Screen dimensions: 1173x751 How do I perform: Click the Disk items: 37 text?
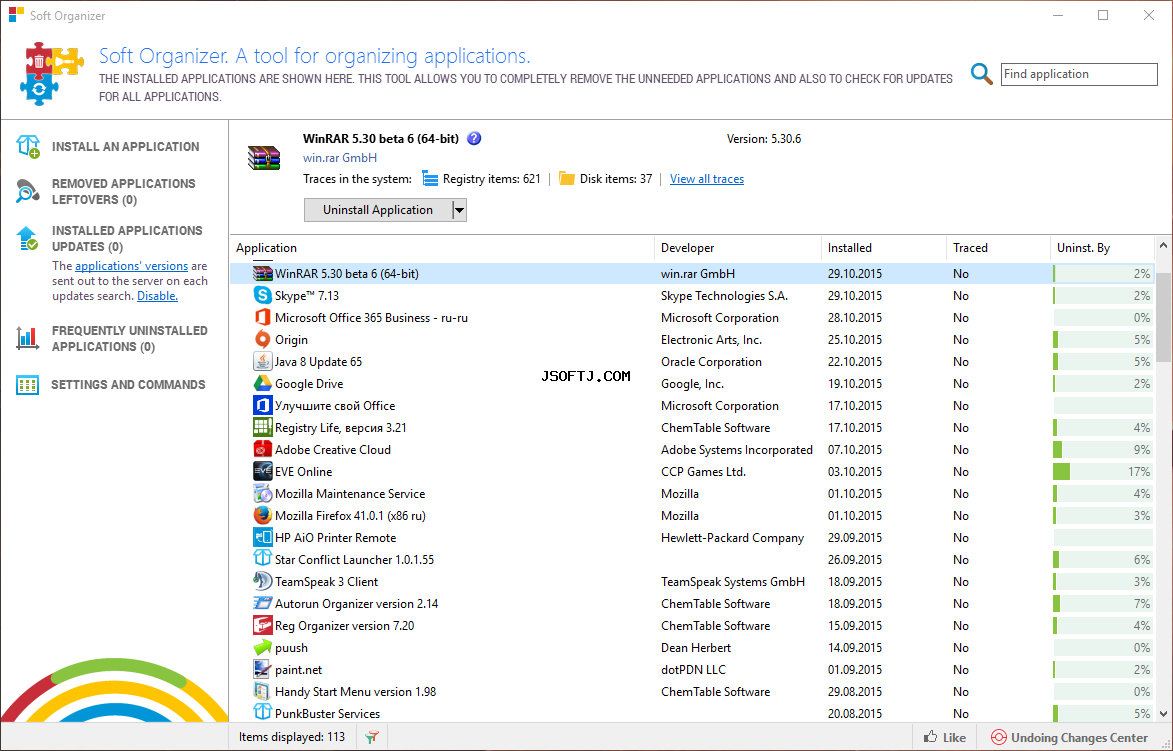tap(616, 179)
